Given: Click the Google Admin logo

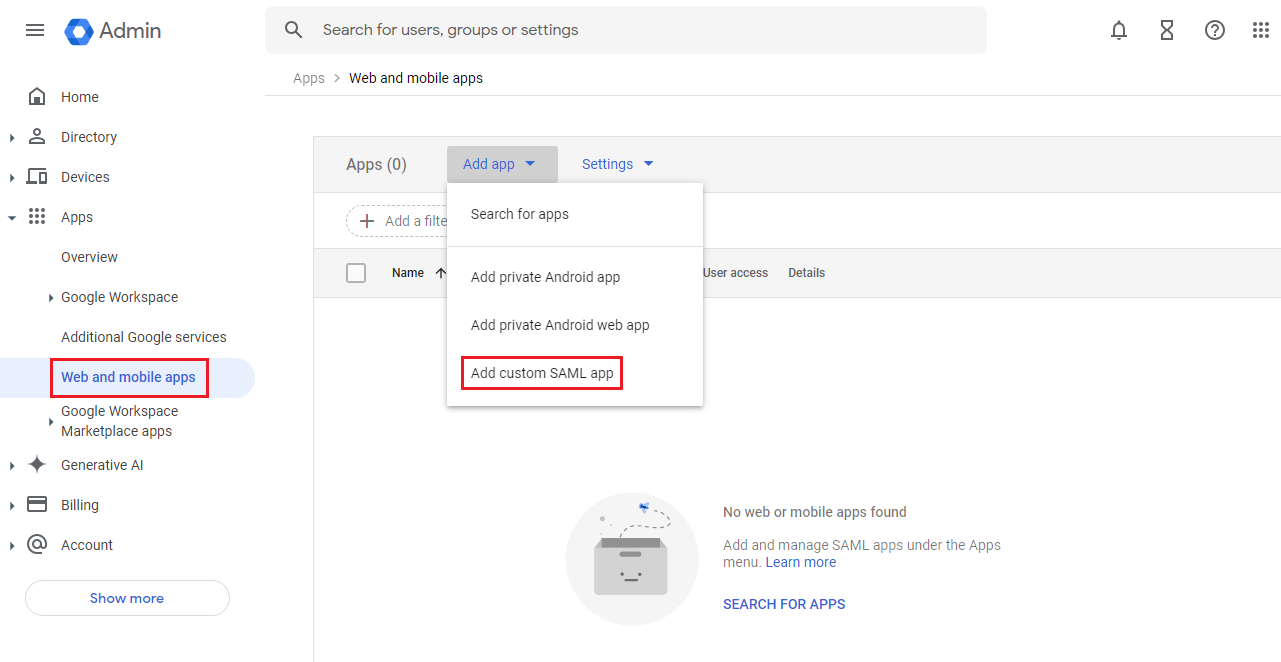Looking at the screenshot, I should pos(113,31).
